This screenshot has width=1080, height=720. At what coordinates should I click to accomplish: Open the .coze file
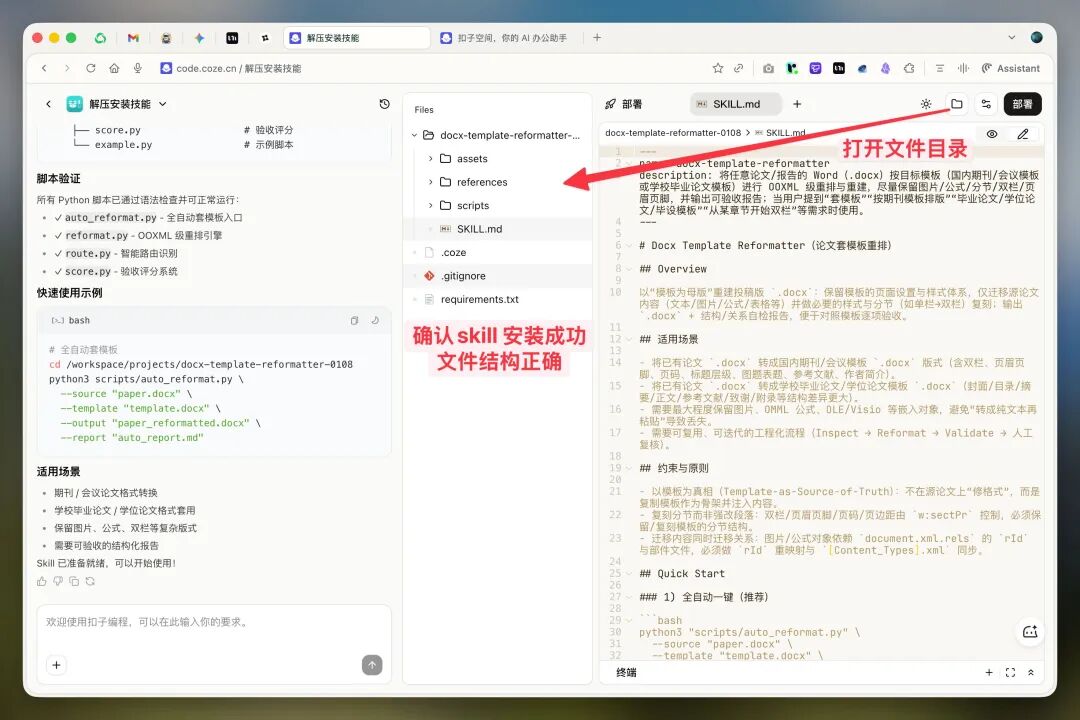pos(497,252)
